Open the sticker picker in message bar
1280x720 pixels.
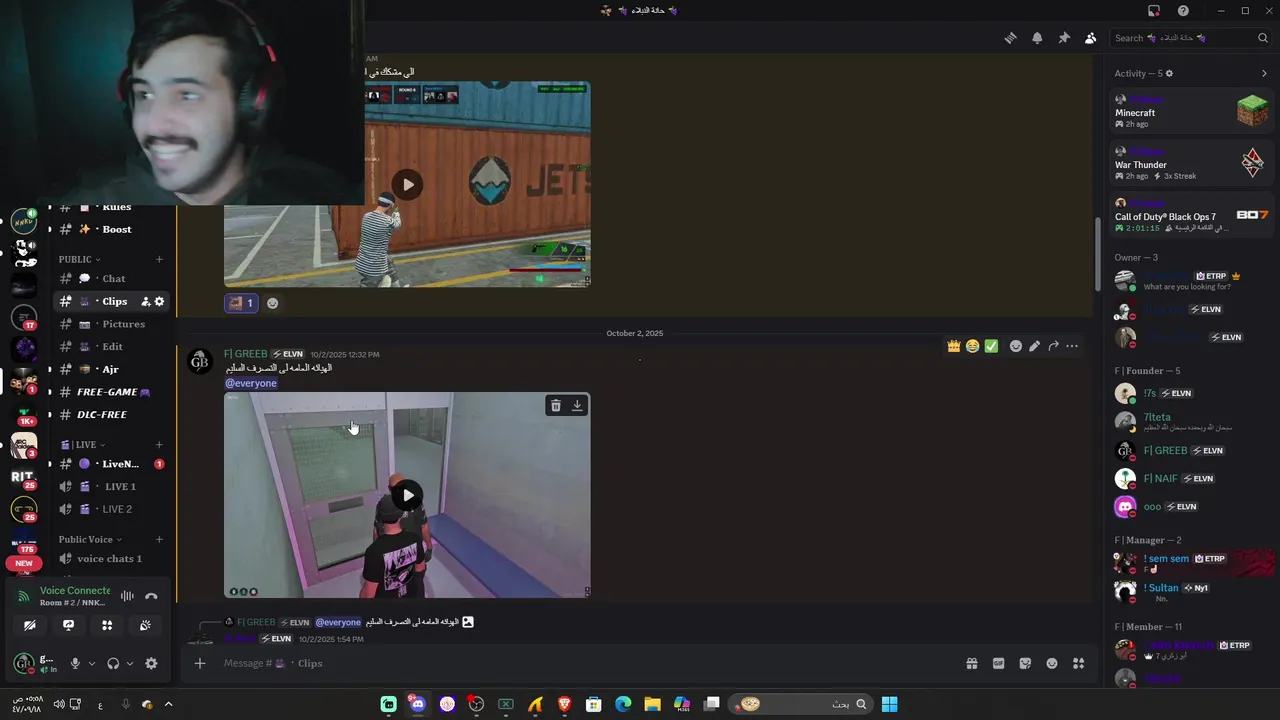[x=1025, y=663]
